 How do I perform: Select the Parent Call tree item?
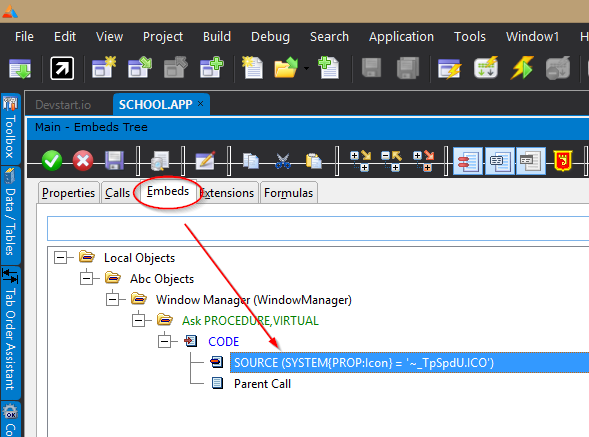(262, 384)
